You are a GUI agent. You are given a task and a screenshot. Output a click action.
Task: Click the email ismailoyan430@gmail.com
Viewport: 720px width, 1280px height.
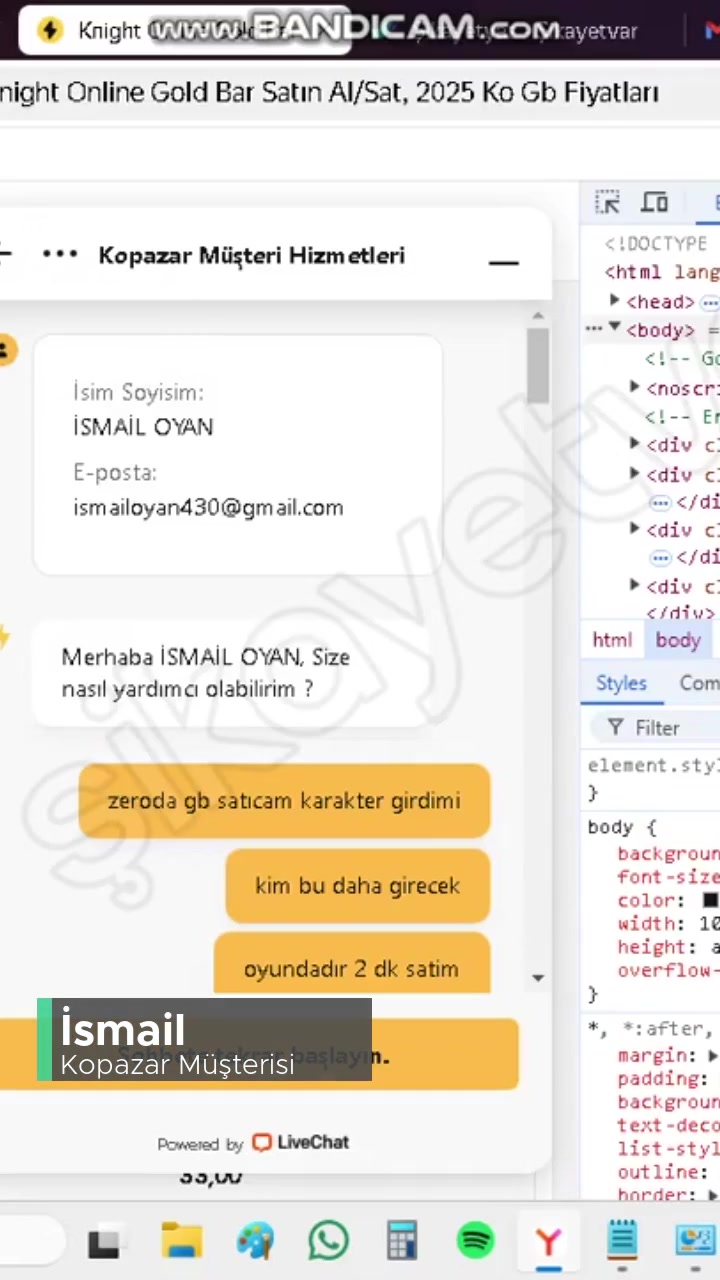pyautogui.click(x=208, y=507)
